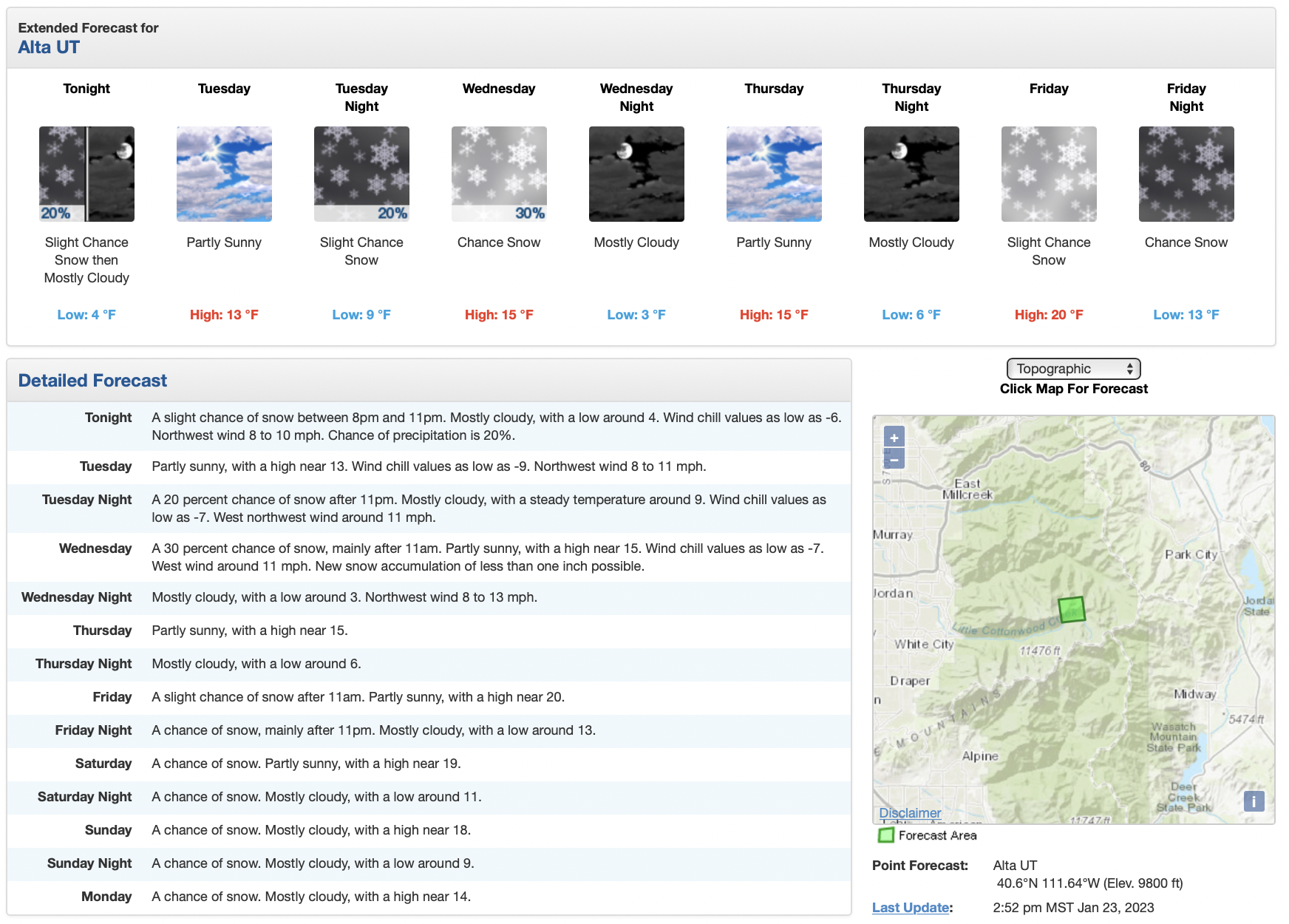Click the Alta UT location heading
The height and width of the screenshot is (924, 1289).
tap(49, 47)
